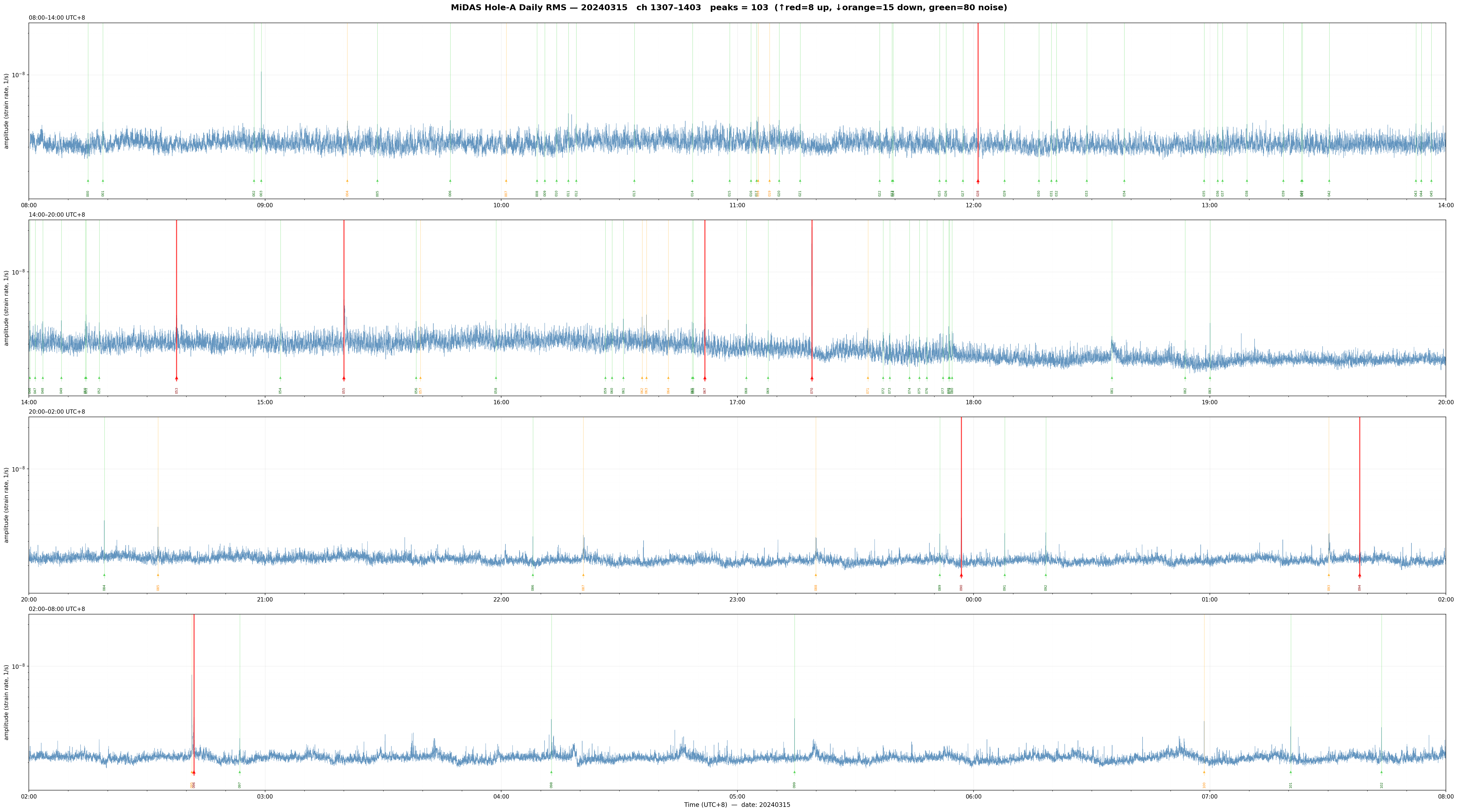Click the red peak number label 094
1458x812 pixels.
click(x=1359, y=587)
